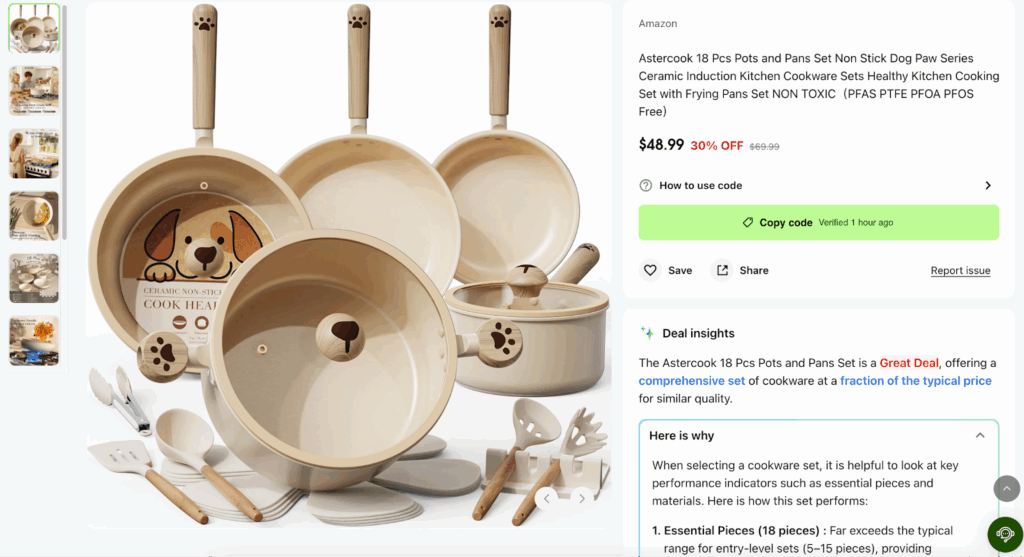
Task: Show the previous product image
Action: [x=547, y=497]
